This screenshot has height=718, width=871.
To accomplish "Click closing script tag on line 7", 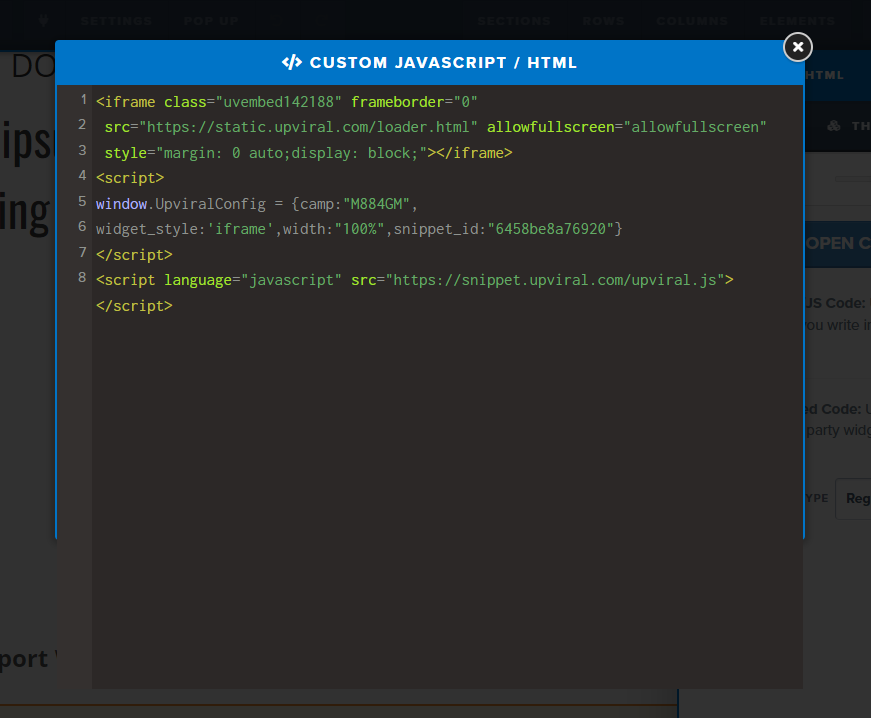I will tap(134, 255).
